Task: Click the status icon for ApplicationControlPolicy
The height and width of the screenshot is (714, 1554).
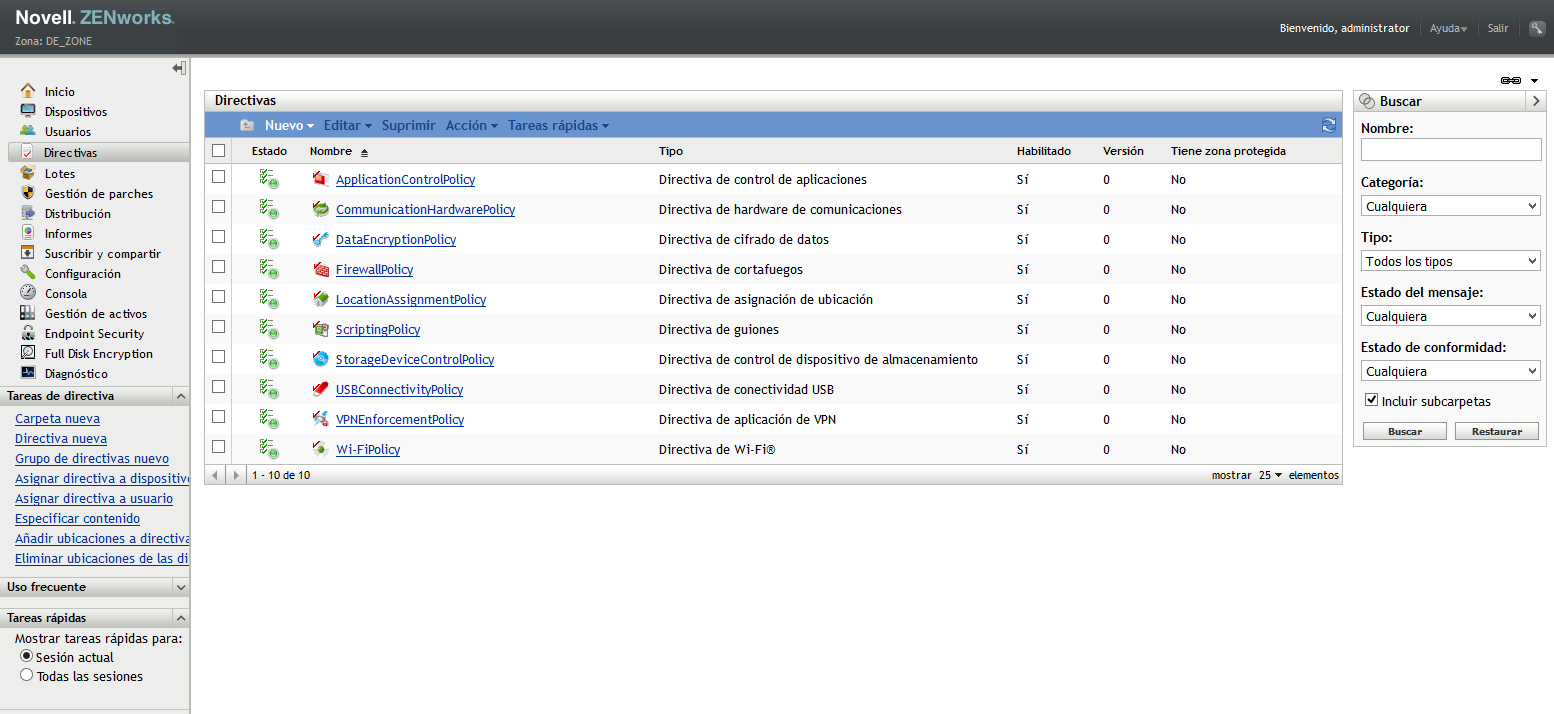Action: 269,179
